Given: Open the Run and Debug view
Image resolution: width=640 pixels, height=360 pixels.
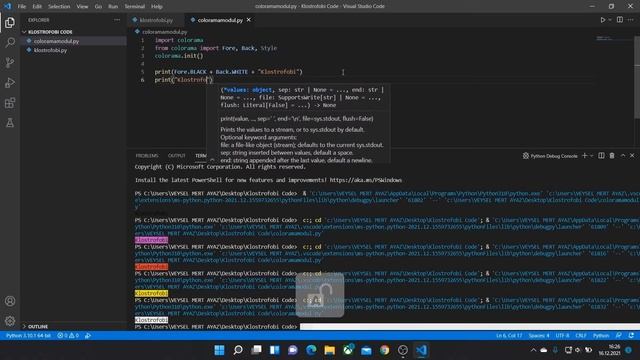Looking at the screenshot, I should [10, 82].
